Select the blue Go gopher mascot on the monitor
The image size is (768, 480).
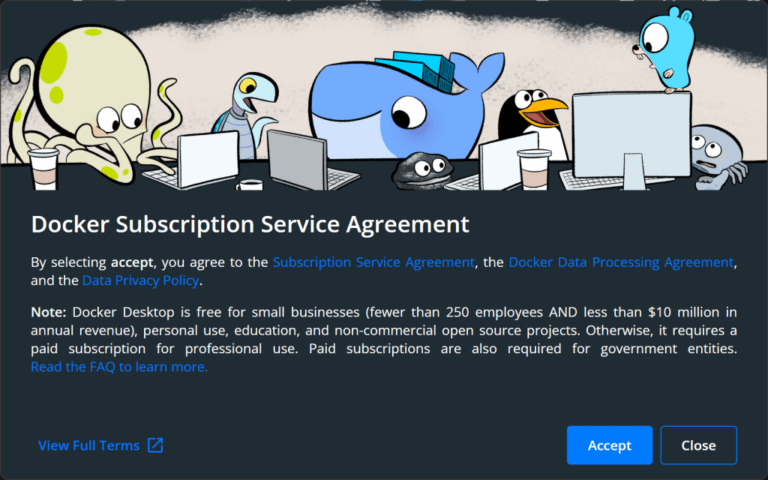point(664,51)
